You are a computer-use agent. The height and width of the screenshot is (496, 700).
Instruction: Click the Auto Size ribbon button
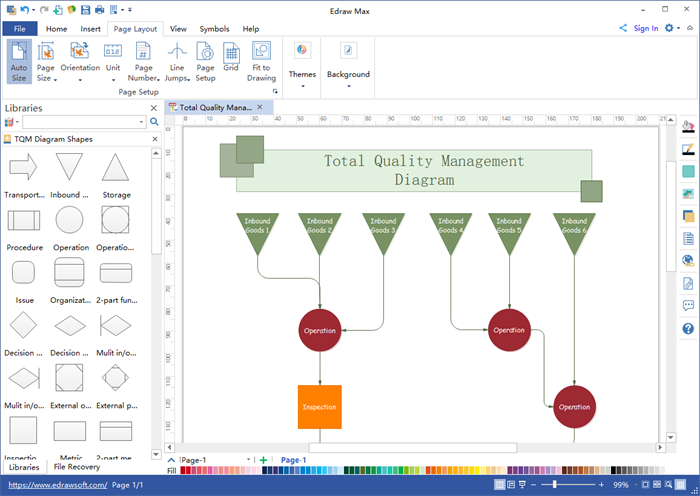coord(19,61)
